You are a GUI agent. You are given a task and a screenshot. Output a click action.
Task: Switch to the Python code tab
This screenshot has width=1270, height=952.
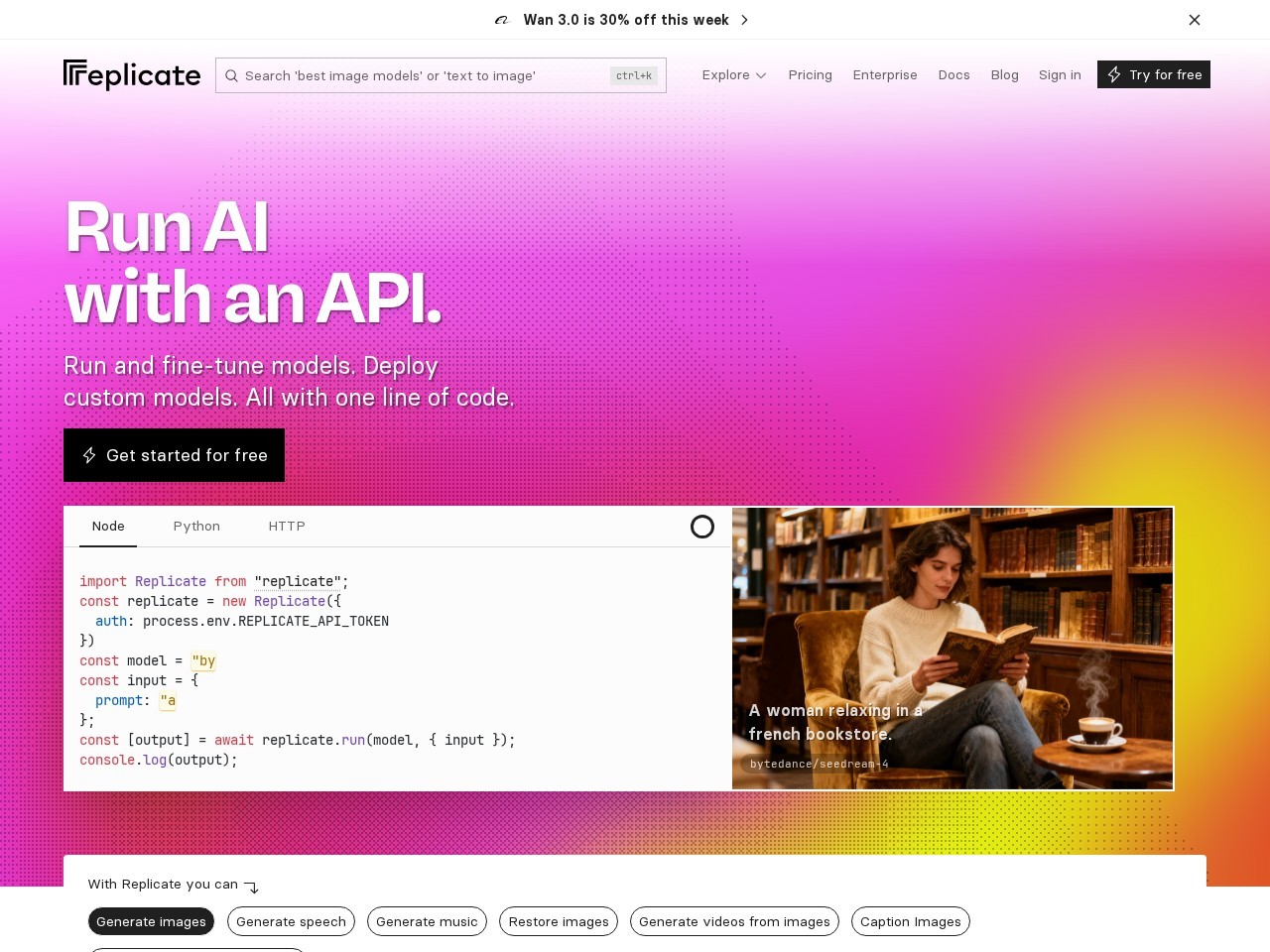click(x=196, y=527)
